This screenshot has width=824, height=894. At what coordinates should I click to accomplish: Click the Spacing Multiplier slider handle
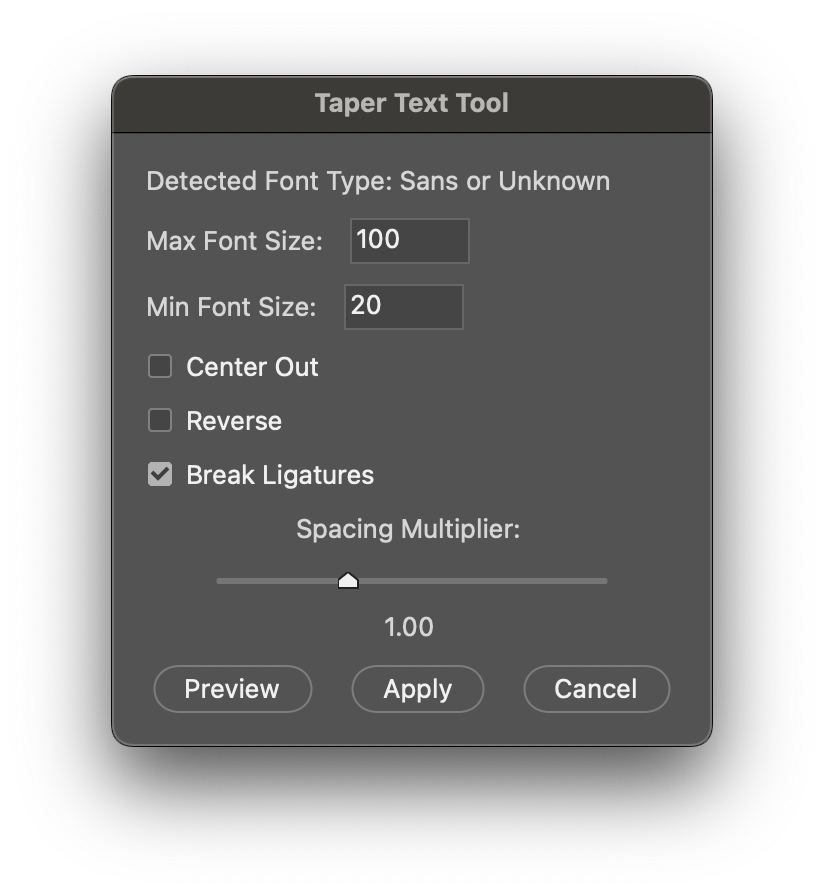click(350, 580)
